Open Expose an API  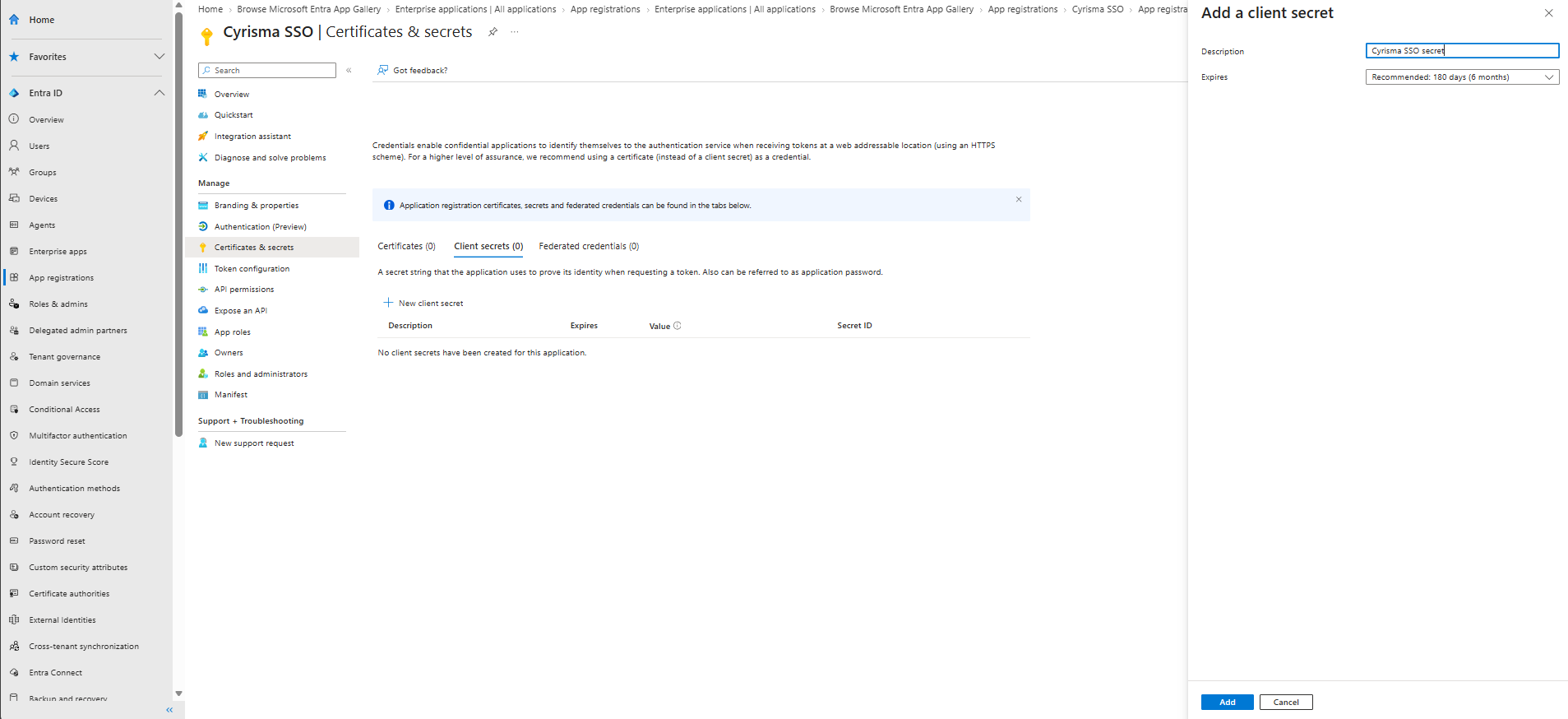pyautogui.click(x=241, y=311)
